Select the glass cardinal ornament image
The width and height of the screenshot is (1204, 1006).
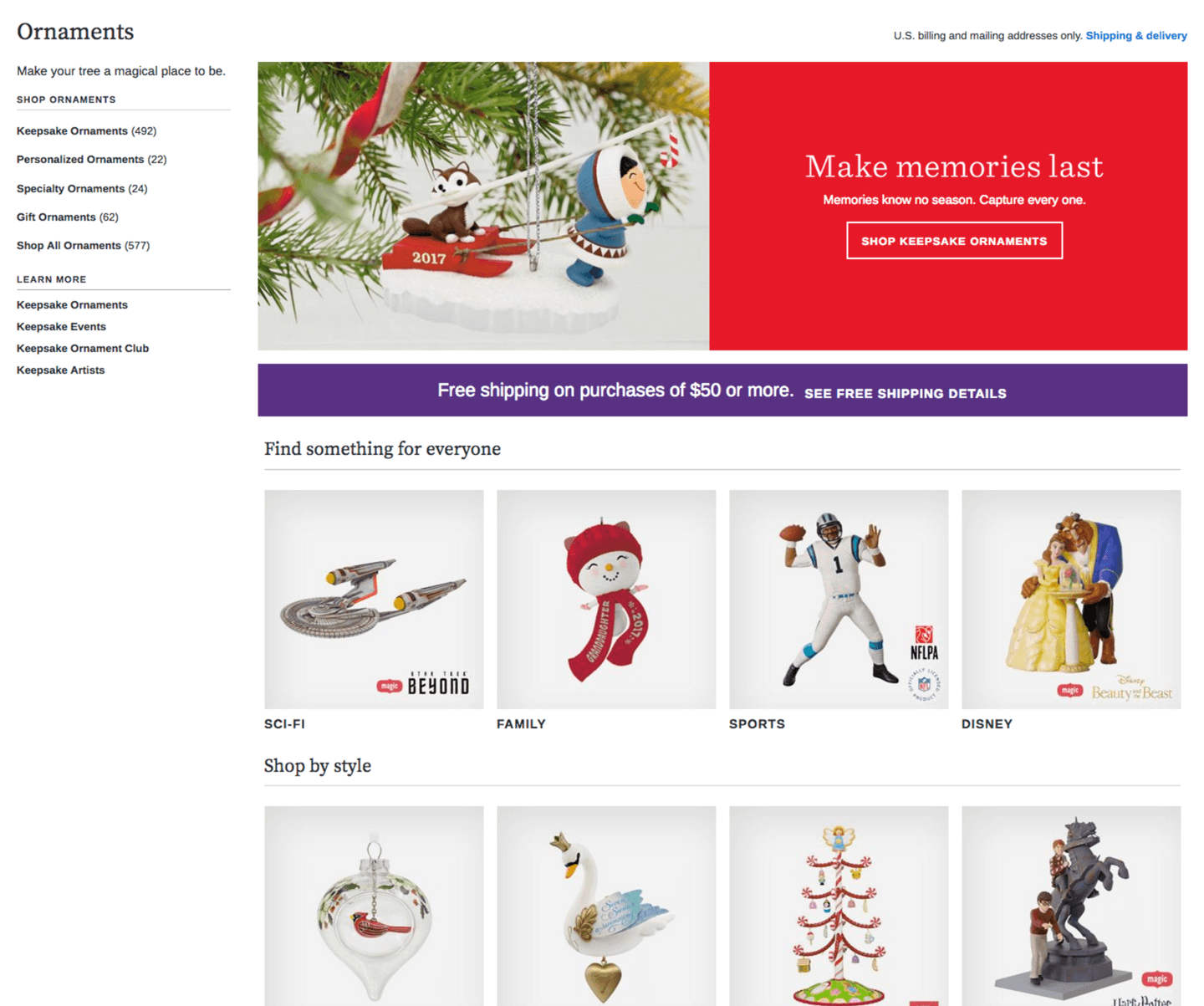pos(374,906)
